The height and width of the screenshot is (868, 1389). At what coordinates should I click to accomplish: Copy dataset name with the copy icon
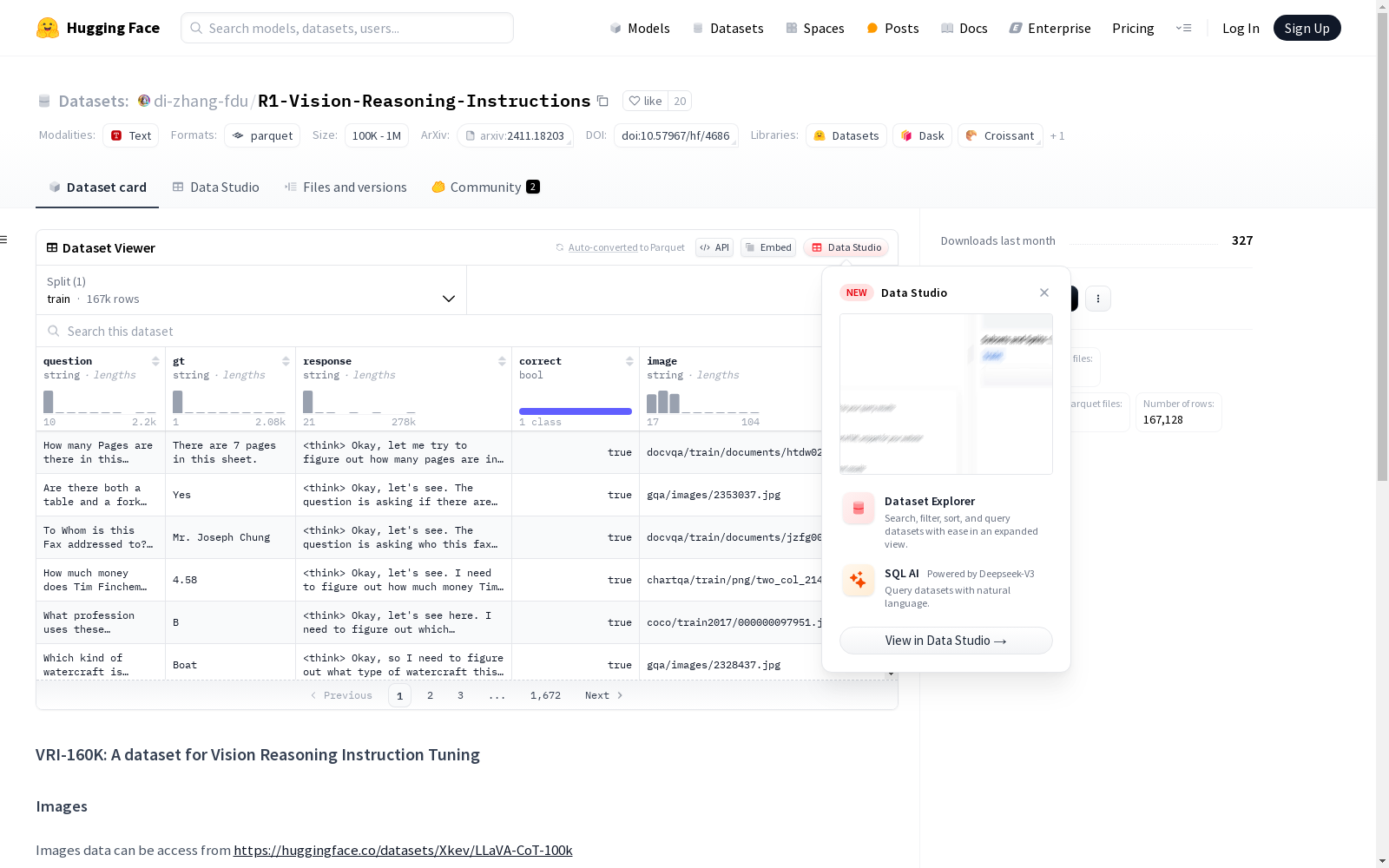(x=602, y=101)
